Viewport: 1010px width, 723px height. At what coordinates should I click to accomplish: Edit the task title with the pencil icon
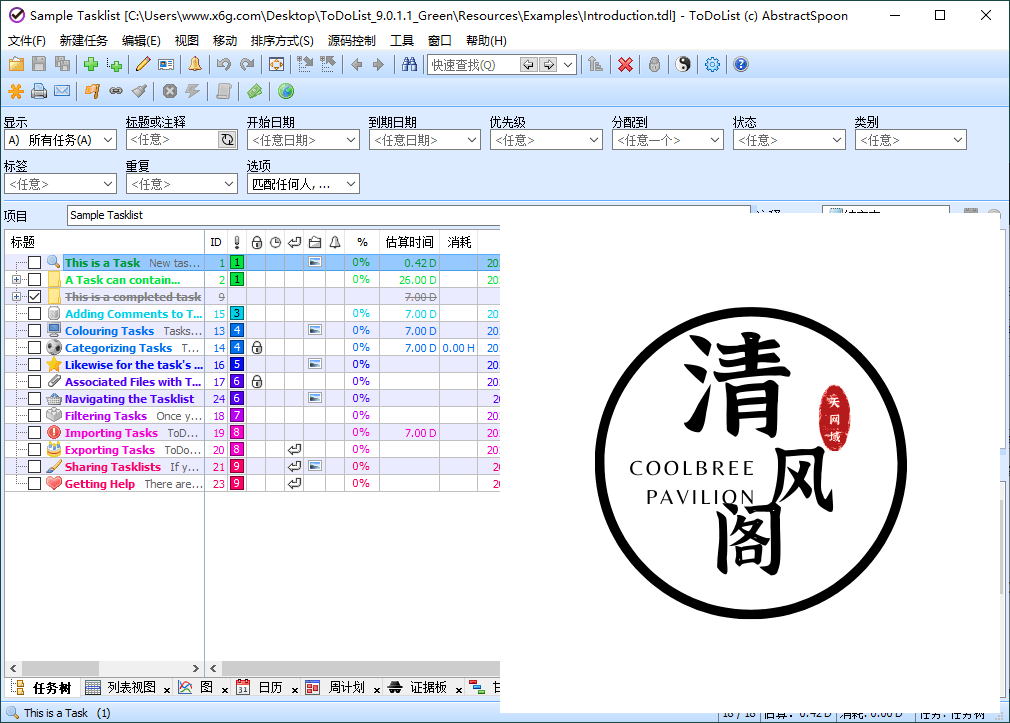click(x=143, y=64)
